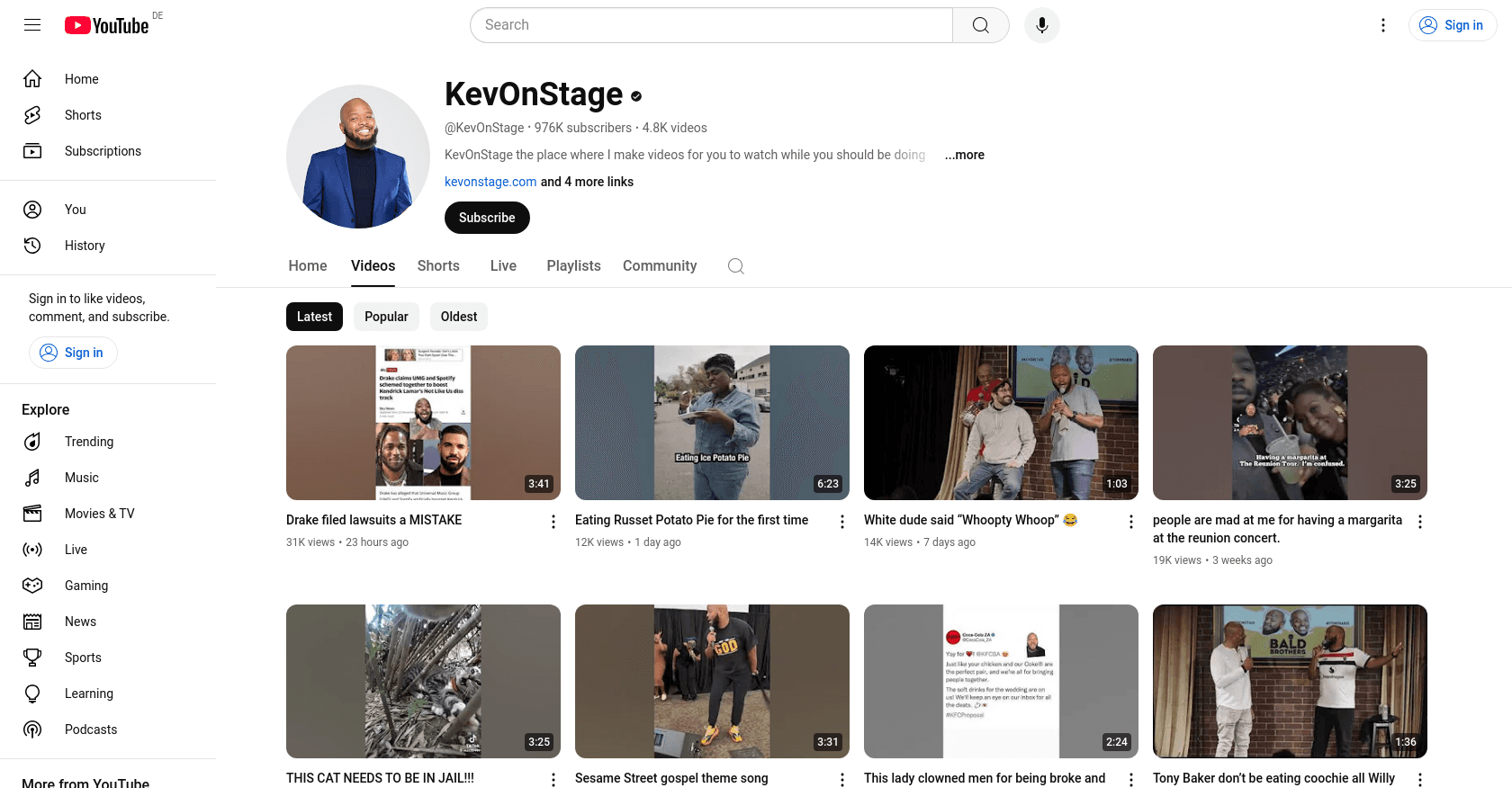
Task: Select the Latest sort chip
Action: (314, 317)
